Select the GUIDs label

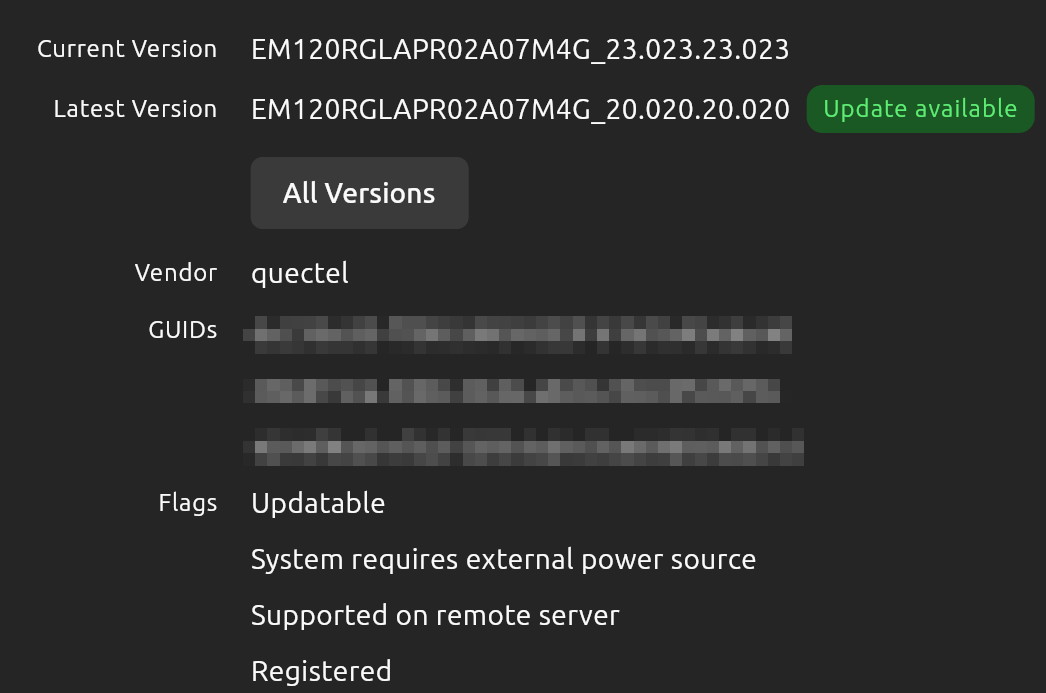coord(183,329)
